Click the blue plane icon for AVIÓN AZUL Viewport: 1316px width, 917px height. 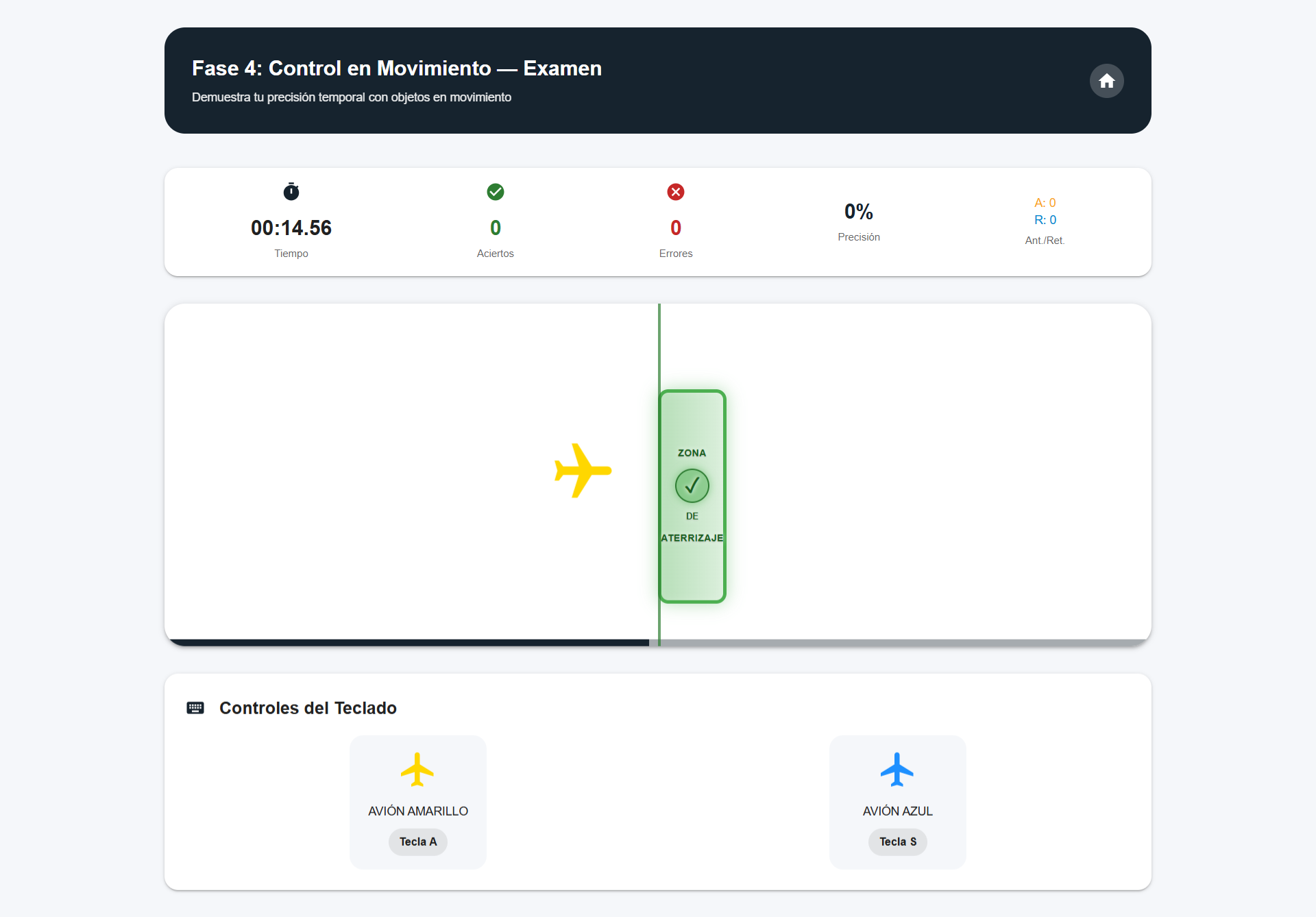coord(897,769)
